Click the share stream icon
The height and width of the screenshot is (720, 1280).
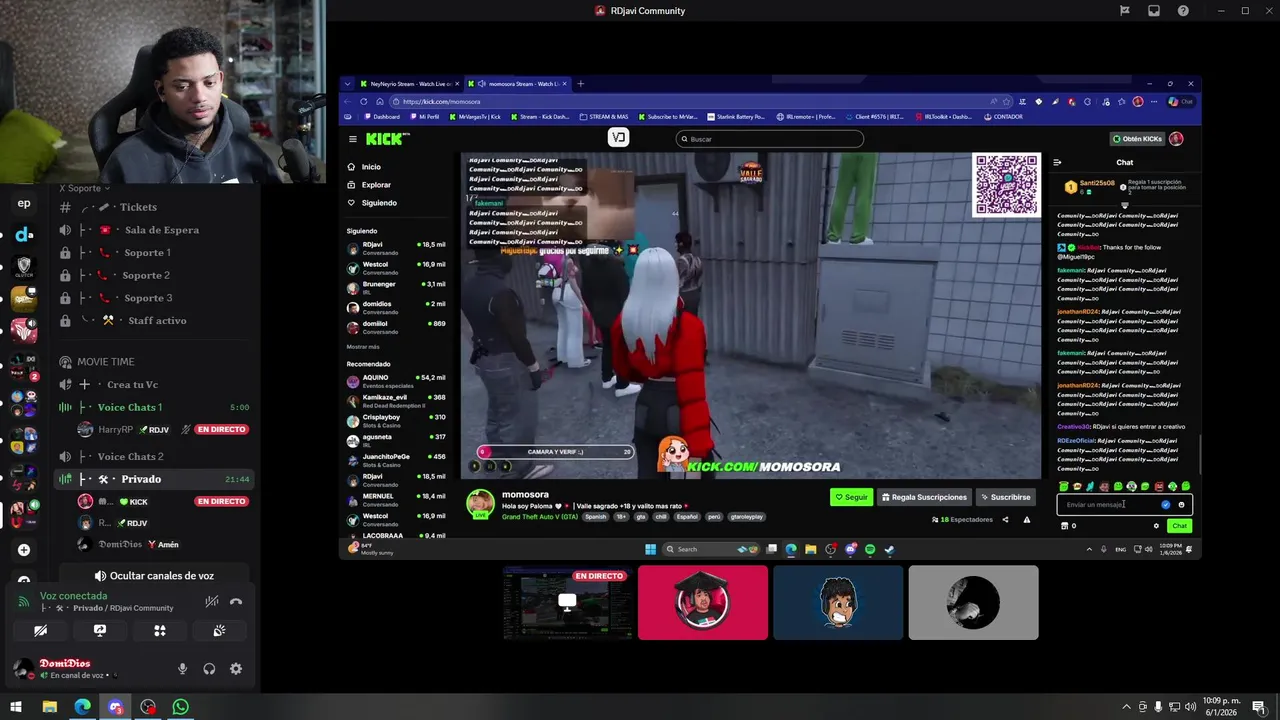[x=1005, y=519]
